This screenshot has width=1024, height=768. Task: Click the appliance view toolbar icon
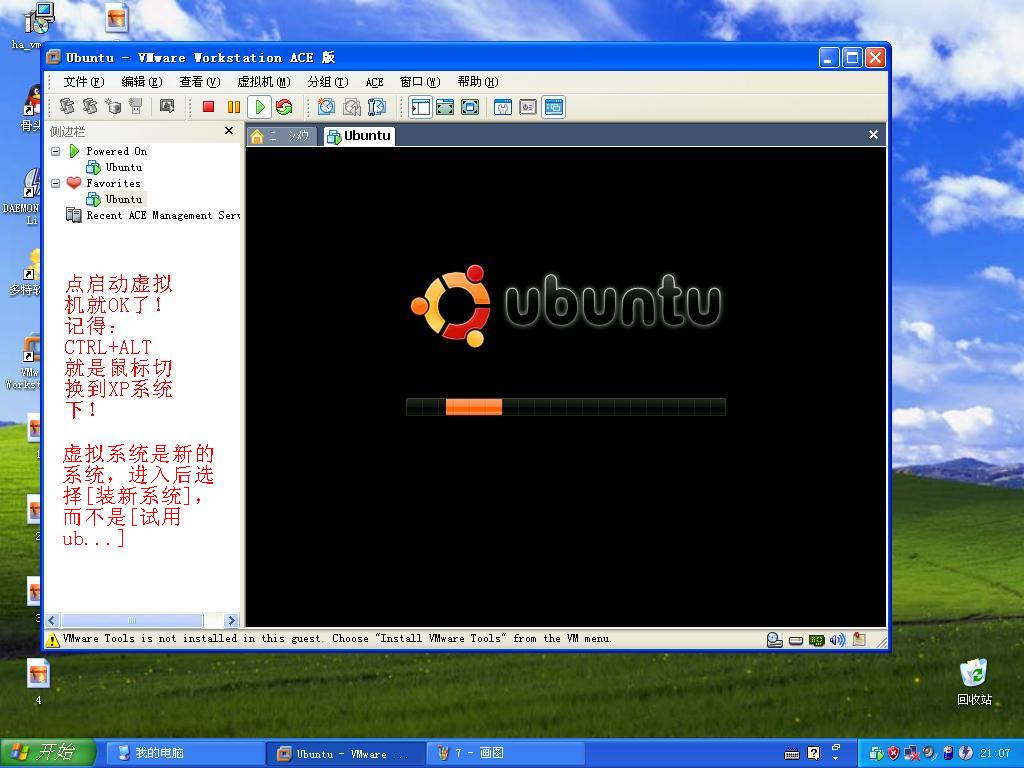528,107
